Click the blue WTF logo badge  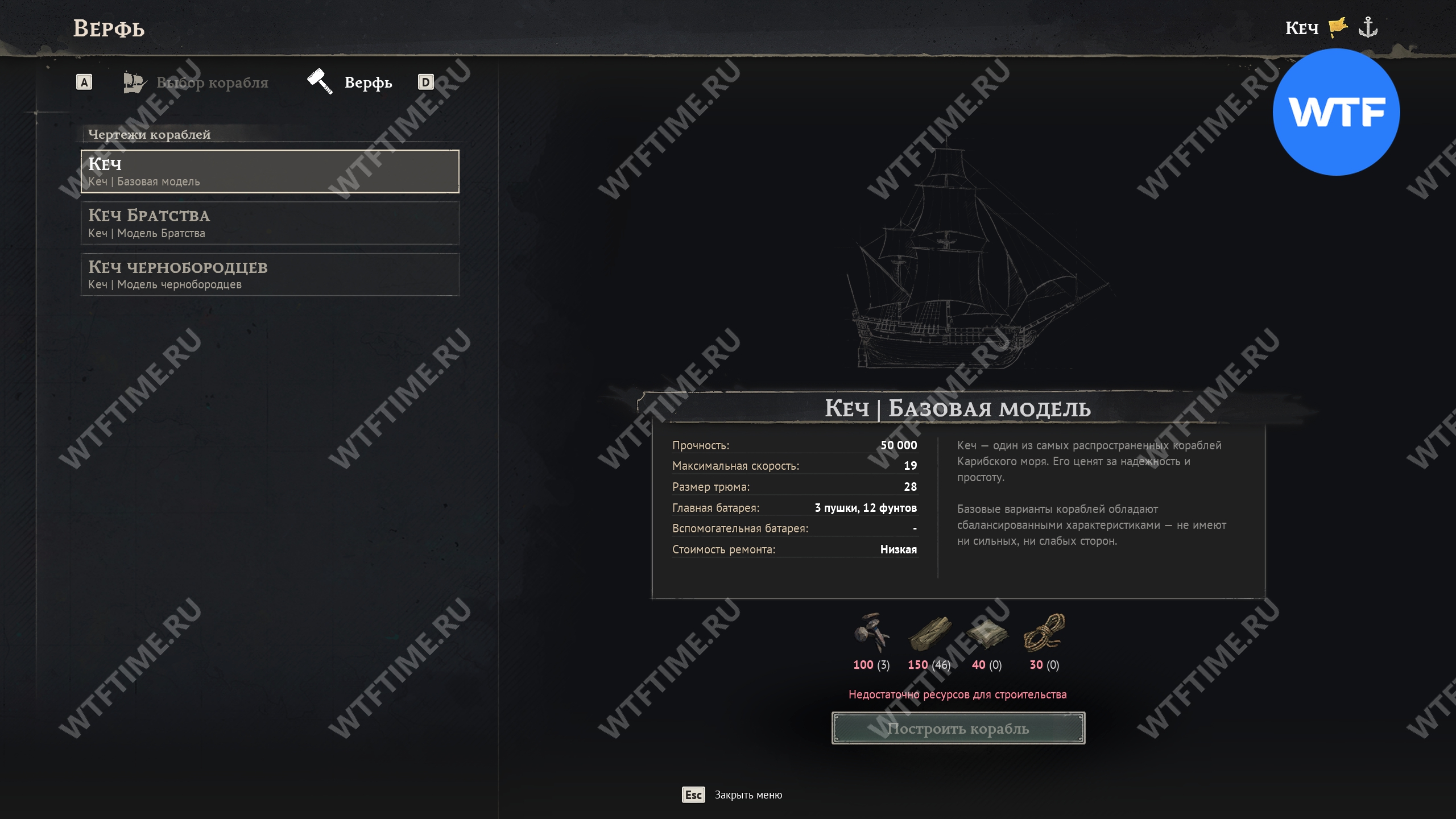1336,112
